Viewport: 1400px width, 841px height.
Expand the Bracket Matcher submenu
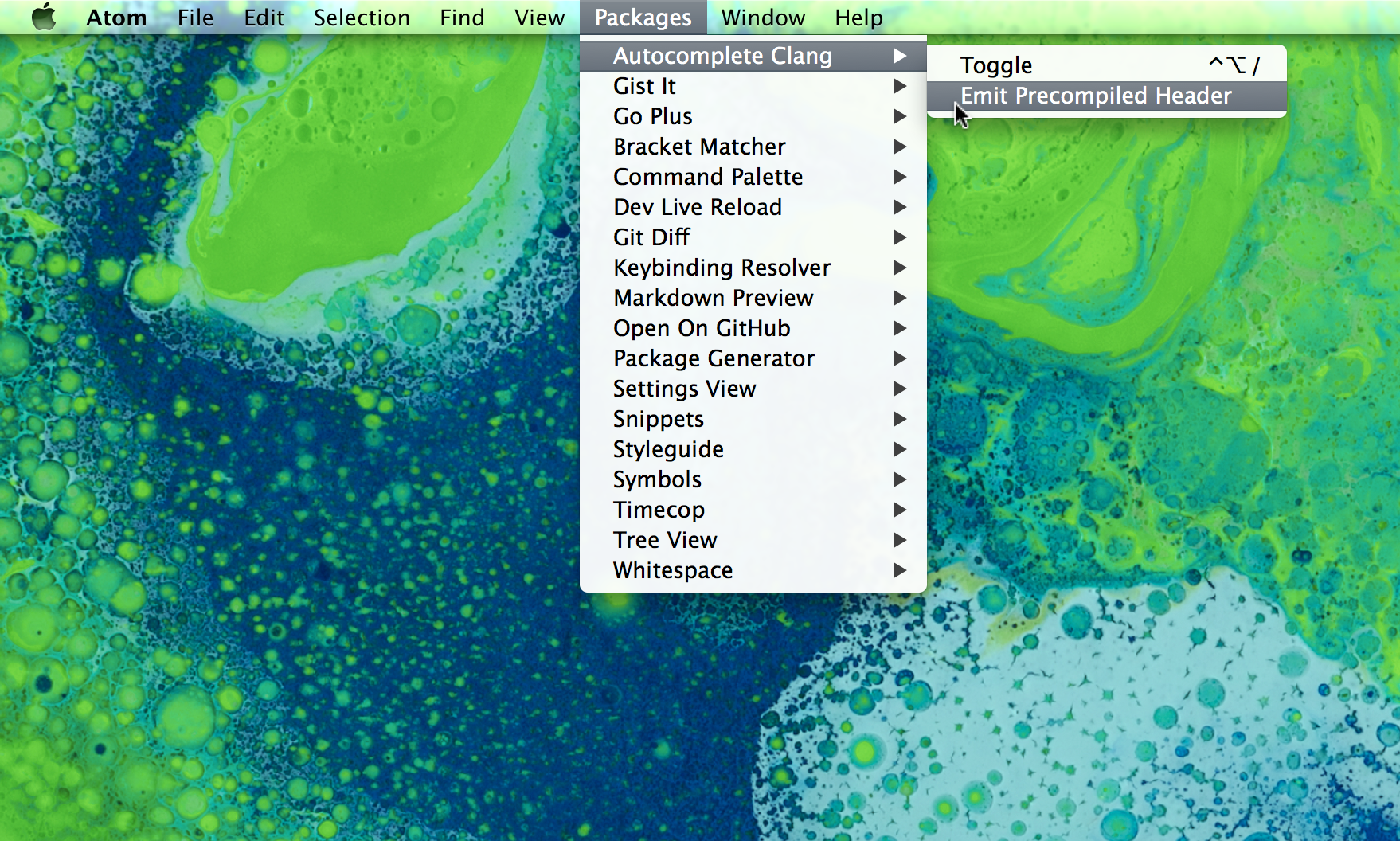pyautogui.click(x=753, y=147)
